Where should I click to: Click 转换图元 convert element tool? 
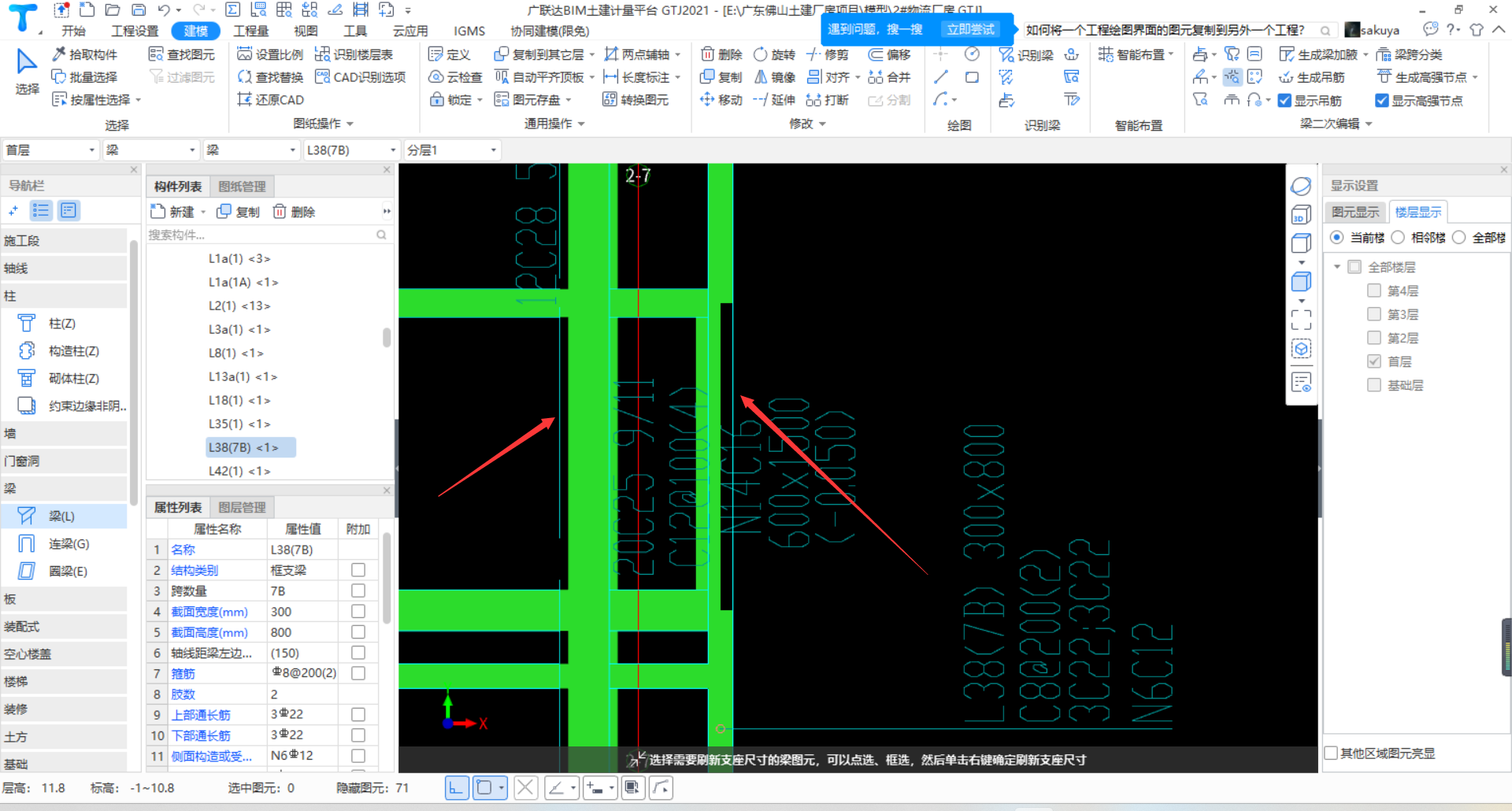click(x=636, y=100)
